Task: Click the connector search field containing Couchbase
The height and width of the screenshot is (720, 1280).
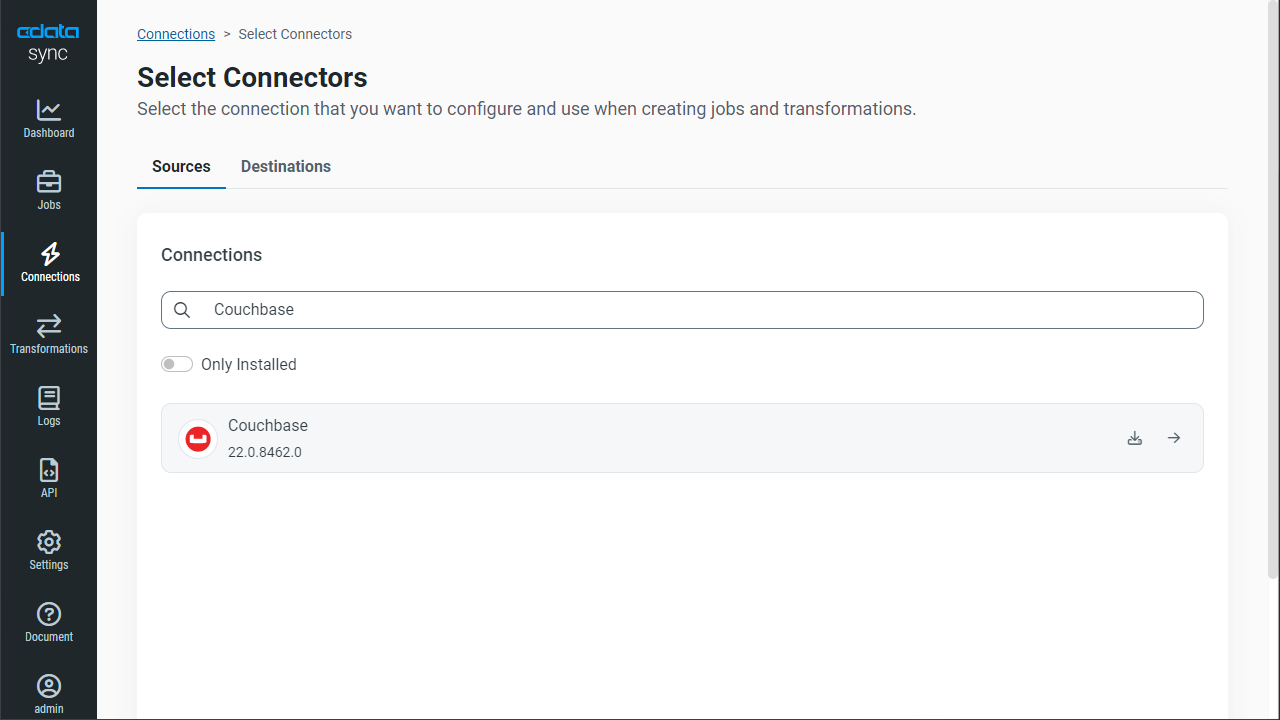Action: pos(682,310)
